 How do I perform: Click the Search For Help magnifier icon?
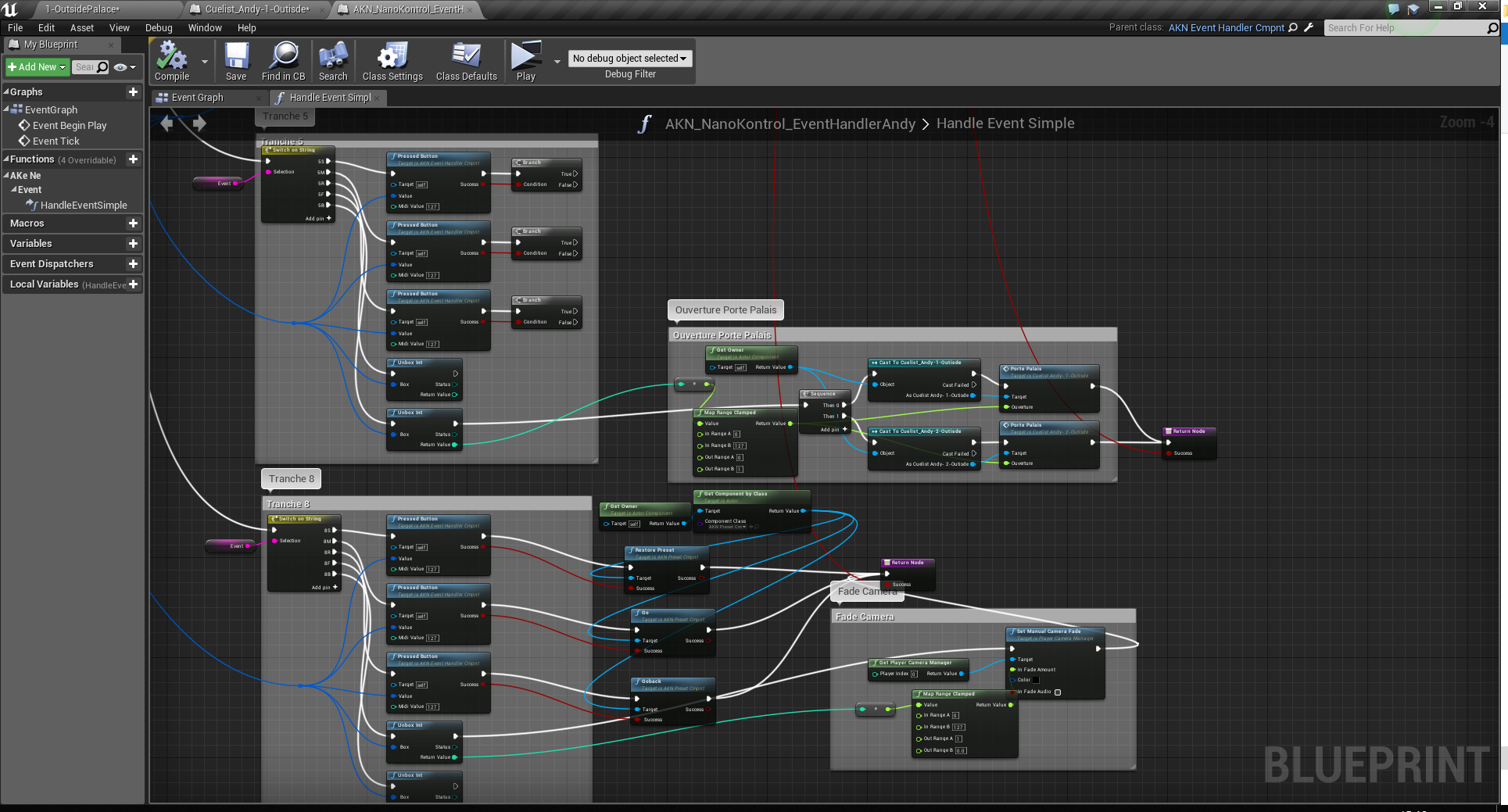coord(1492,28)
